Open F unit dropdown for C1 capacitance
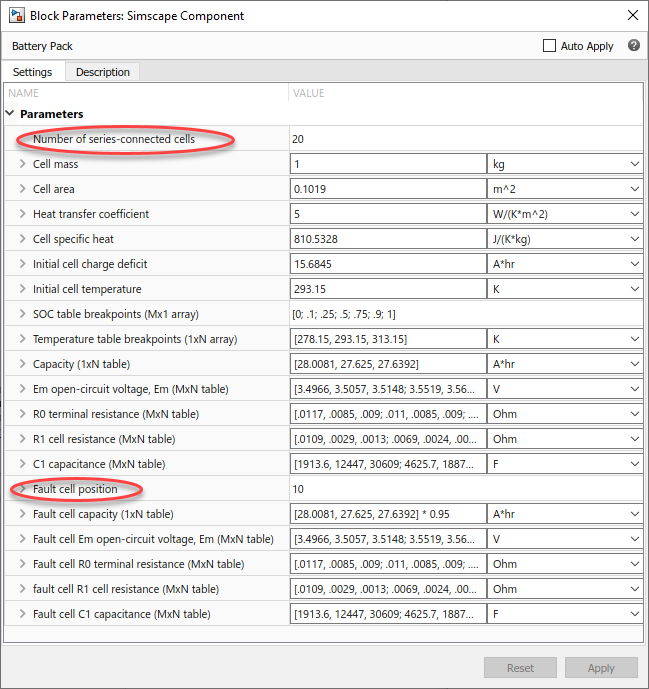Image resolution: width=649 pixels, height=689 pixels. coord(565,464)
